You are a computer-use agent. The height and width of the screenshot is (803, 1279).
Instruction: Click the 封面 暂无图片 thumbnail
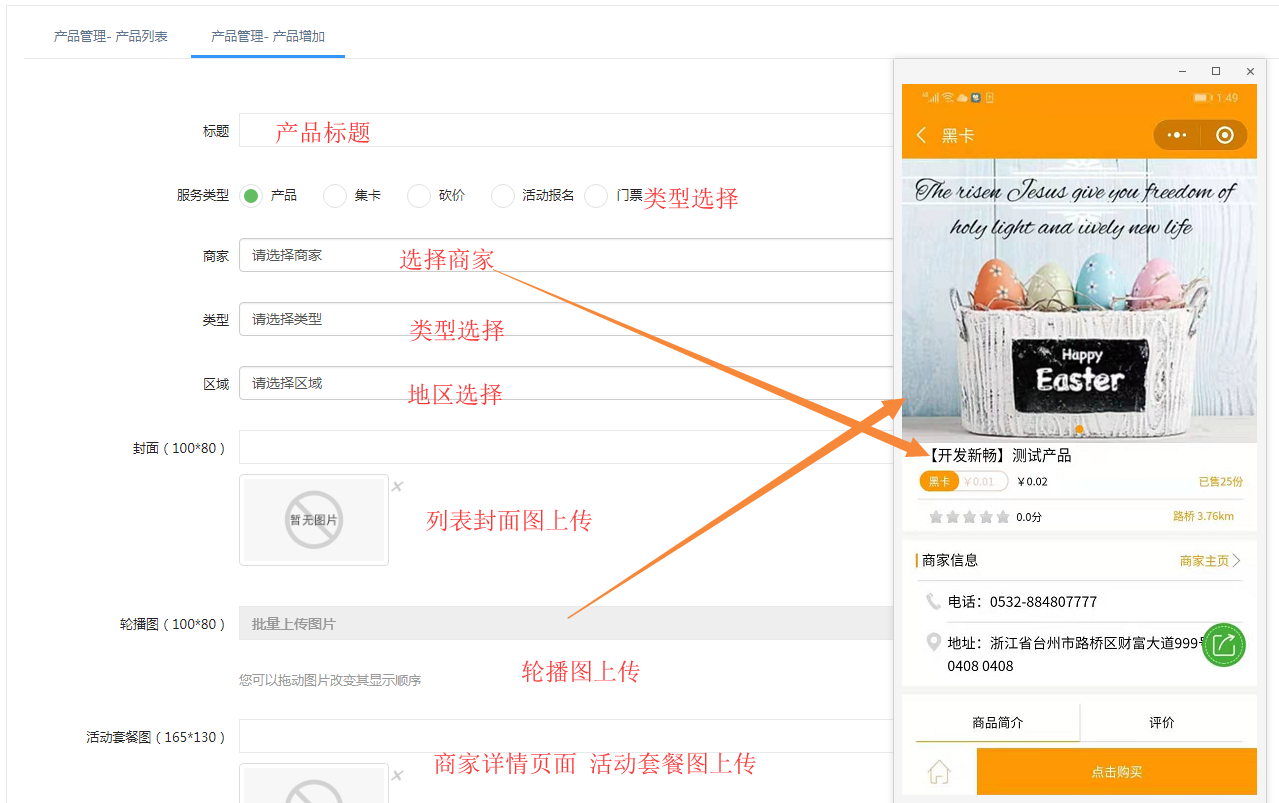click(x=314, y=520)
